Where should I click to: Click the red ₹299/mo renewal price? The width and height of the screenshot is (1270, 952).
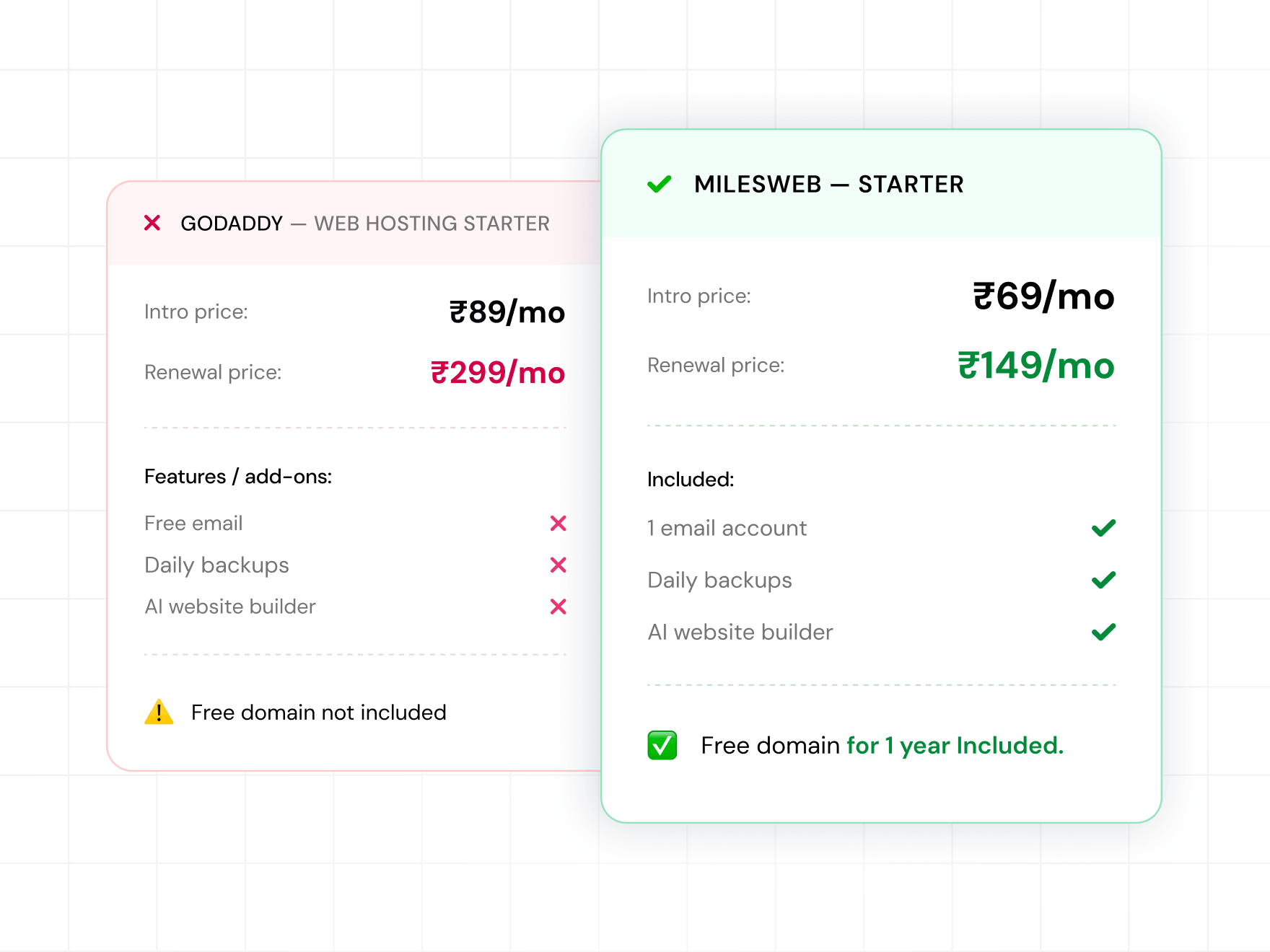[x=498, y=373]
